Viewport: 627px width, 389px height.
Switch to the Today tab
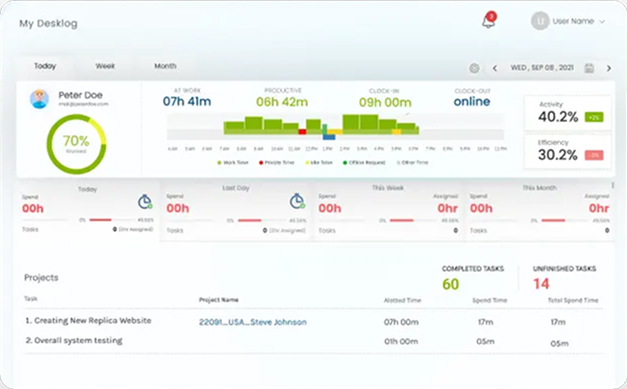pos(45,66)
